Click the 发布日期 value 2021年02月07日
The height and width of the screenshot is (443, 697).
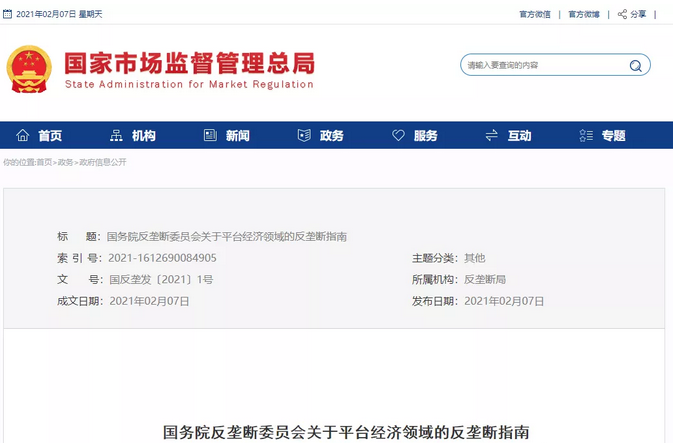tap(504, 301)
